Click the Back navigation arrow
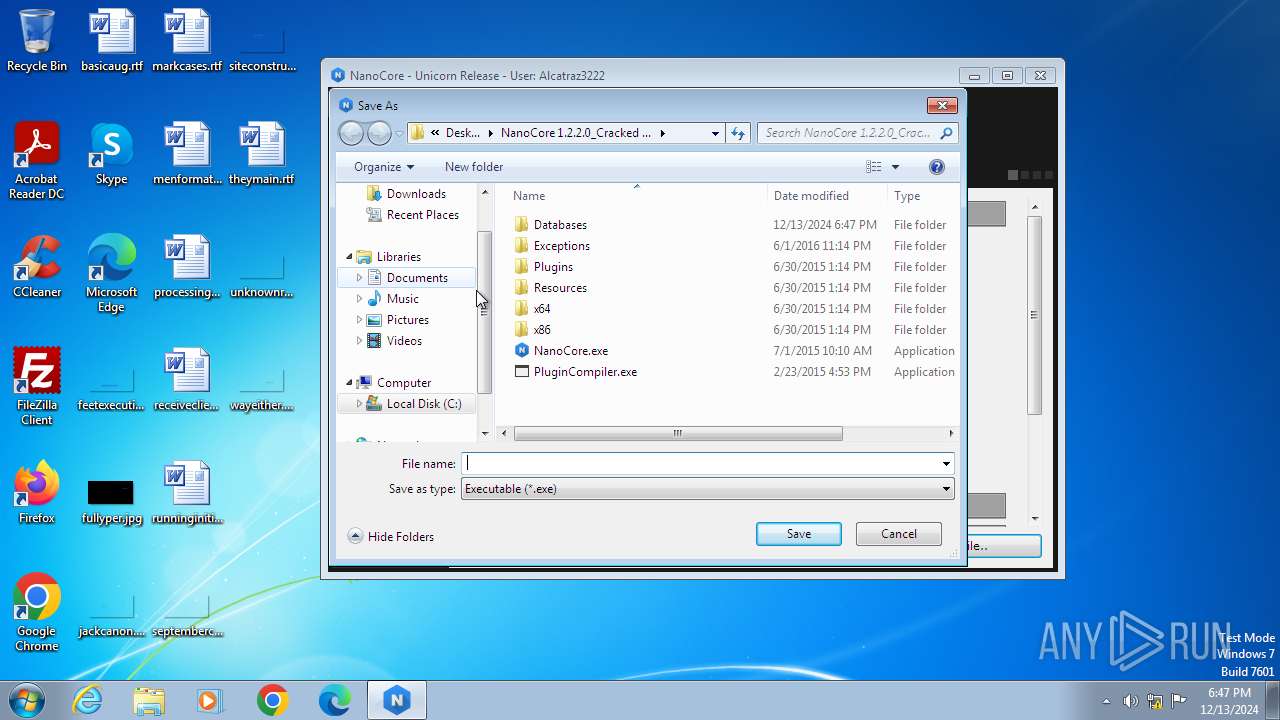Image resolution: width=1280 pixels, height=720 pixels. click(351, 133)
